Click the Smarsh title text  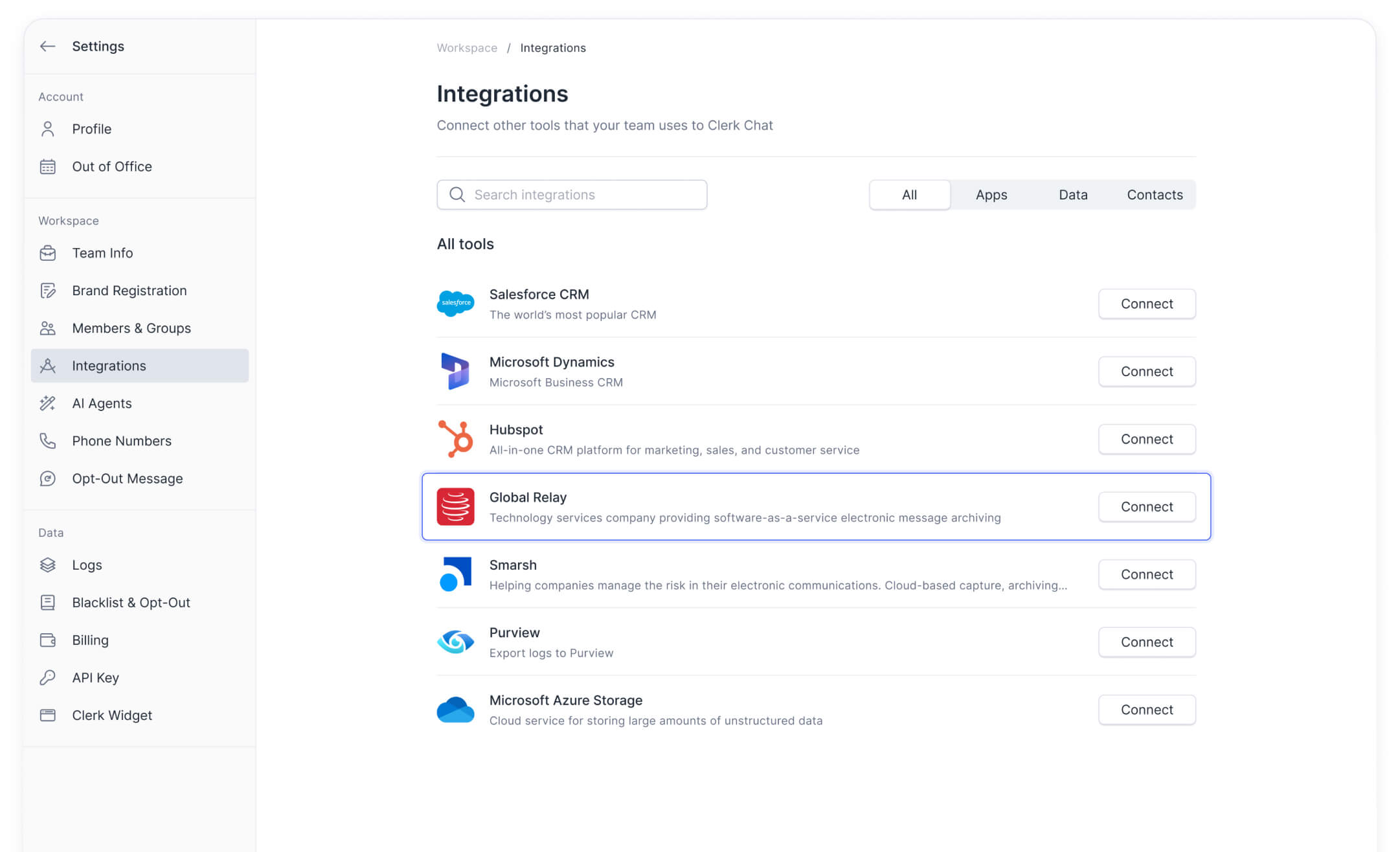tap(513, 565)
